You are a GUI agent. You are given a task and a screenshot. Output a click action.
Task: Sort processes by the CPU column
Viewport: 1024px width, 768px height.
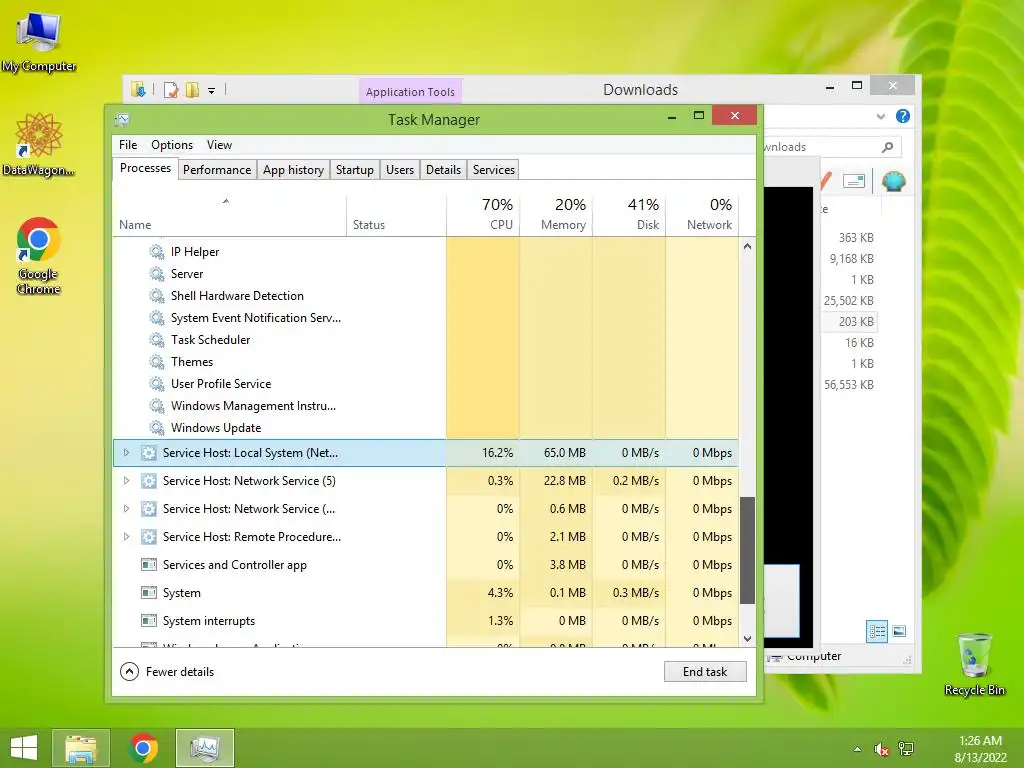483,216
